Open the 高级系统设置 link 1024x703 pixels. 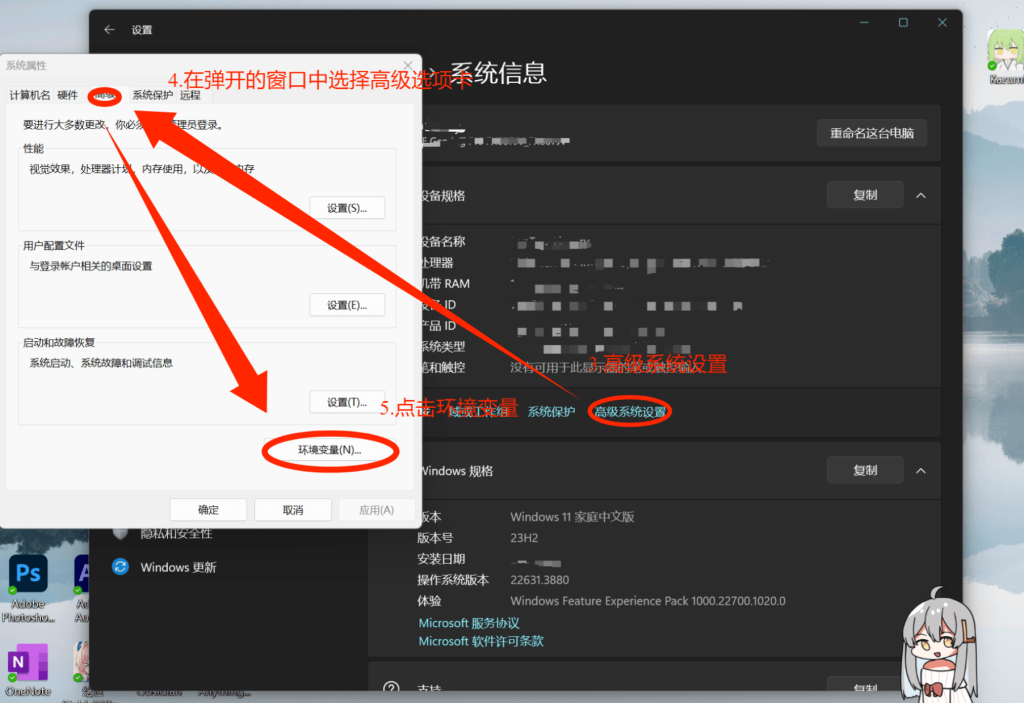pos(630,412)
